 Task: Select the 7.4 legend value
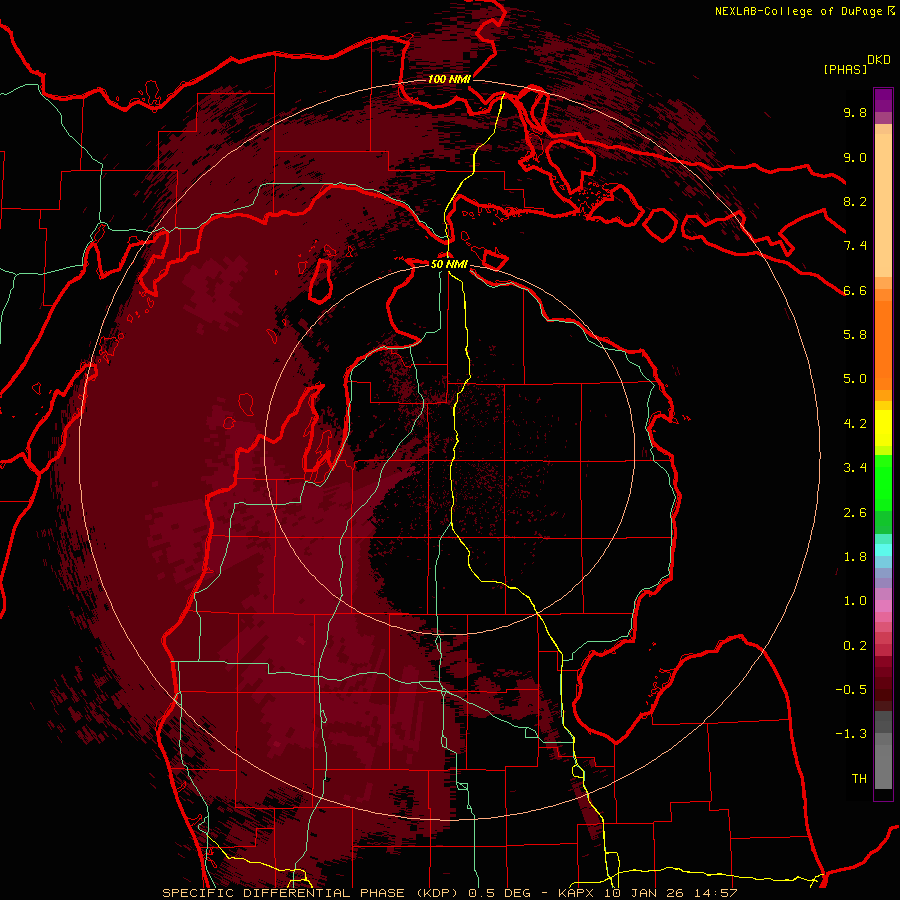[x=855, y=246]
